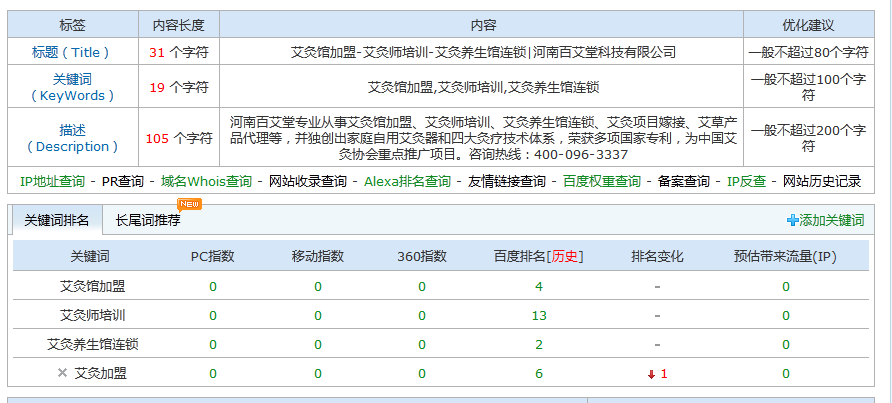This screenshot has width=892, height=403.
Task: Open the IP反查 link
Action: (746, 181)
